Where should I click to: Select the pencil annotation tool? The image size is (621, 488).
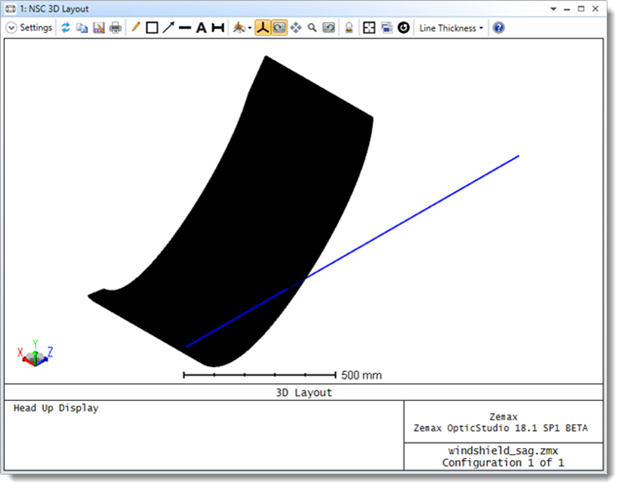click(135, 27)
